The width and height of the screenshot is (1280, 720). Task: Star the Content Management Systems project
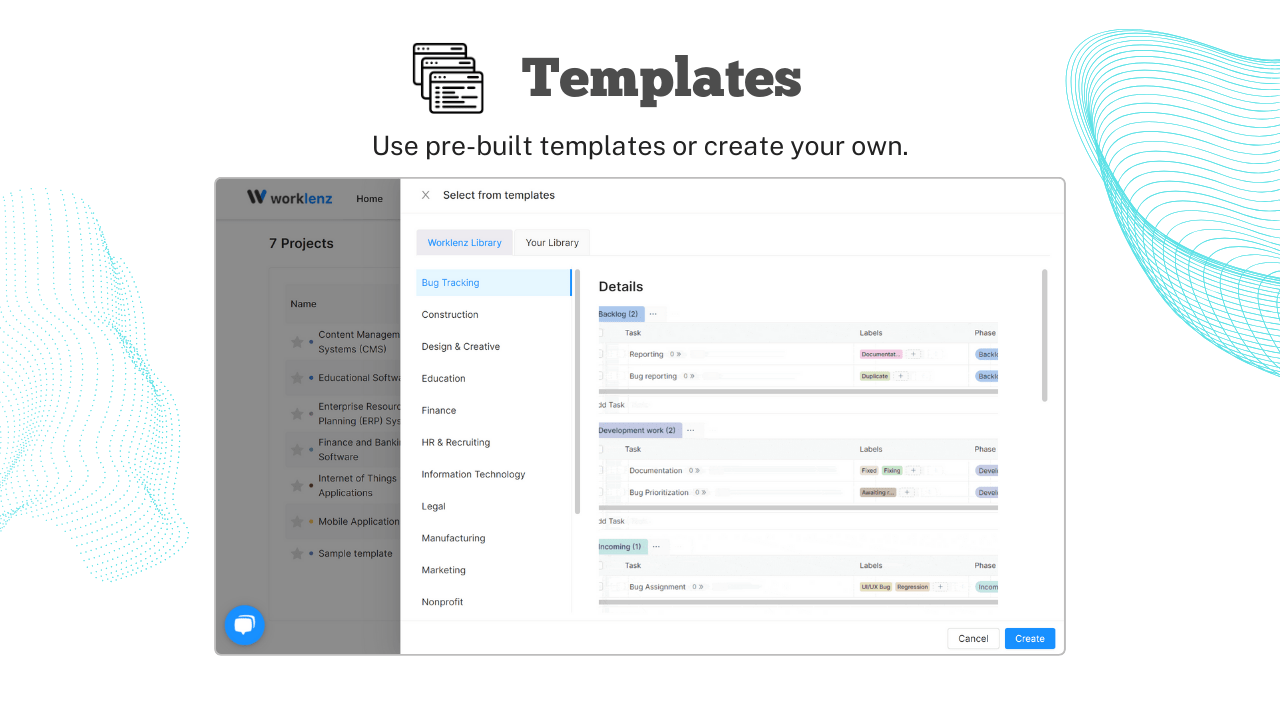click(x=296, y=342)
